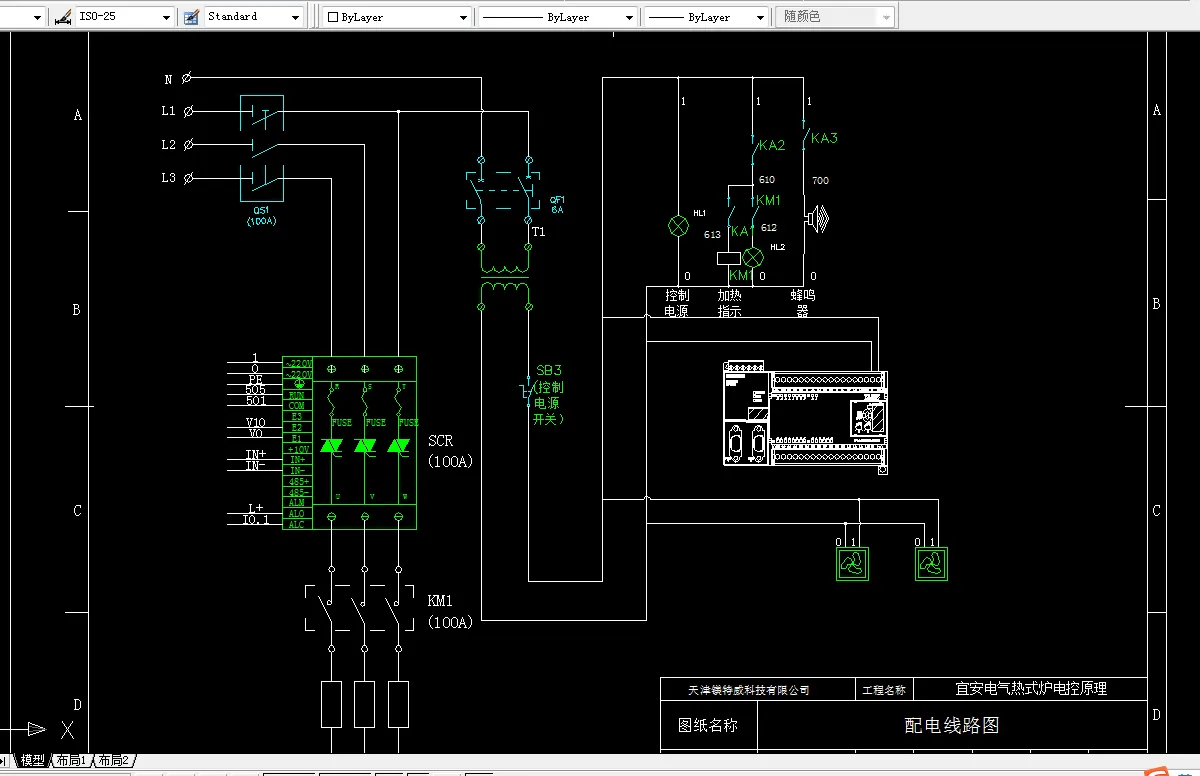Click the SB3 (控制电源开关) label
The image size is (1200, 776).
(548, 394)
